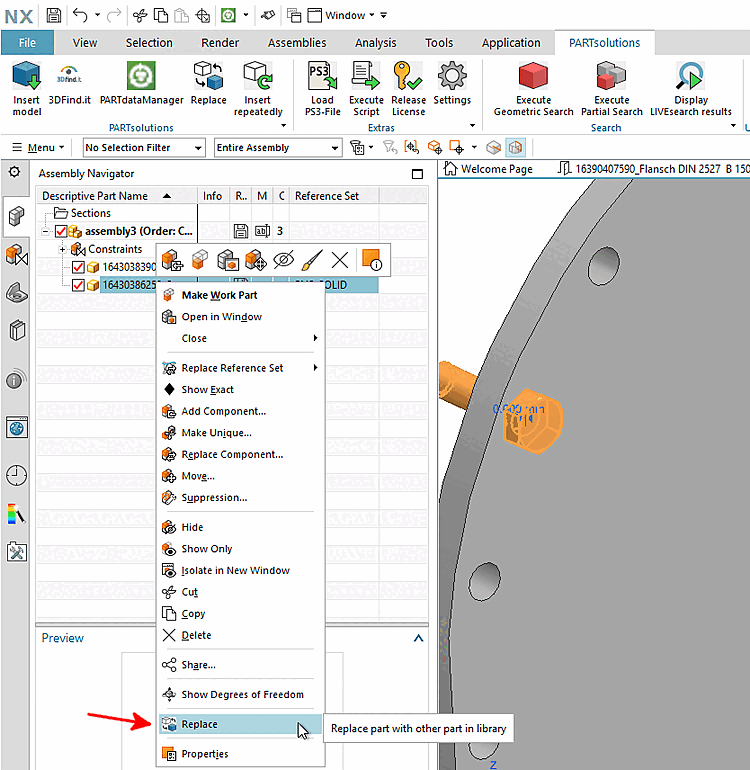Toggle checkbox for assembly3 node
The height and width of the screenshot is (770, 750).
(x=61, y=231)
